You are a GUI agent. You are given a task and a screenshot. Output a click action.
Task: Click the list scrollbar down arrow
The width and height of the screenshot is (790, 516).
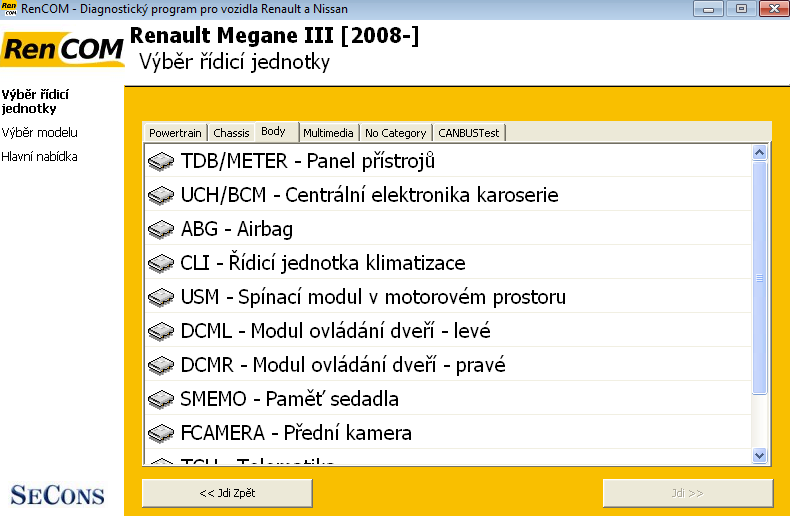click(x=760, y=456)
